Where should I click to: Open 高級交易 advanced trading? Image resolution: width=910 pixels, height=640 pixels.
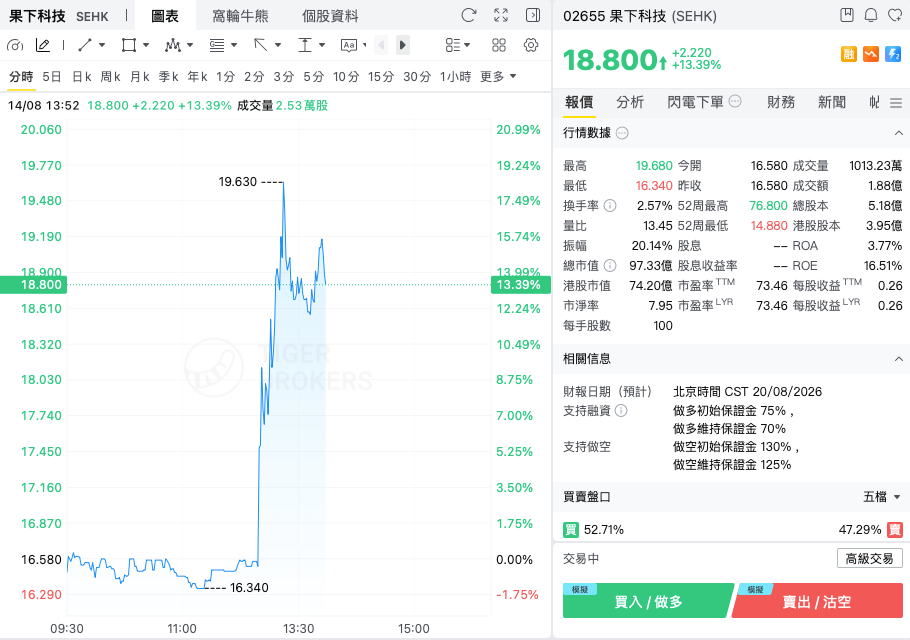click(x=869, y=558)
